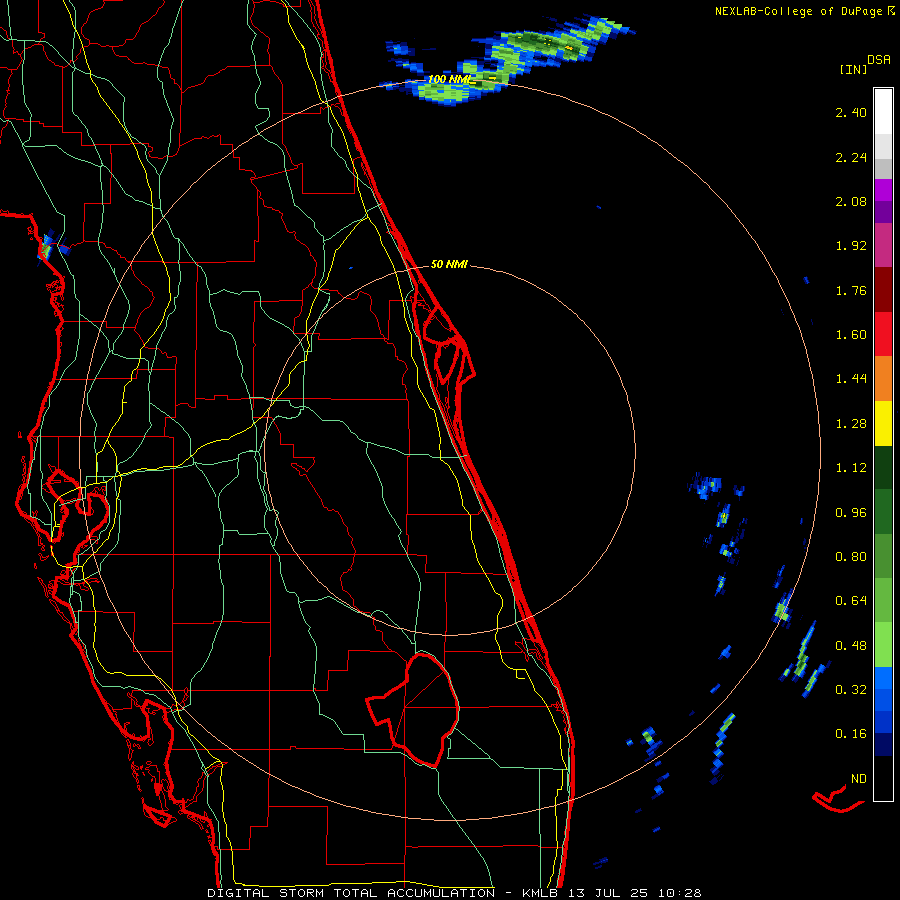Screen dimensions: 900x900
Task: Pick the black ND swatch at the bar's bottom
Action: (883, 778)
